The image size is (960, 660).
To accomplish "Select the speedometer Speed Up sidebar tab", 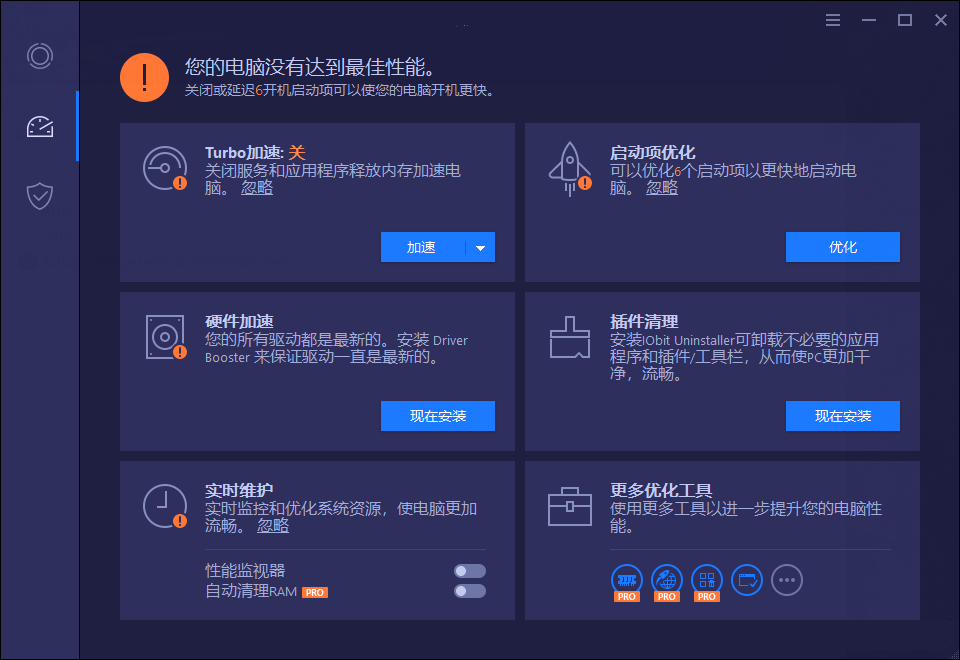I will coord(40,127).
